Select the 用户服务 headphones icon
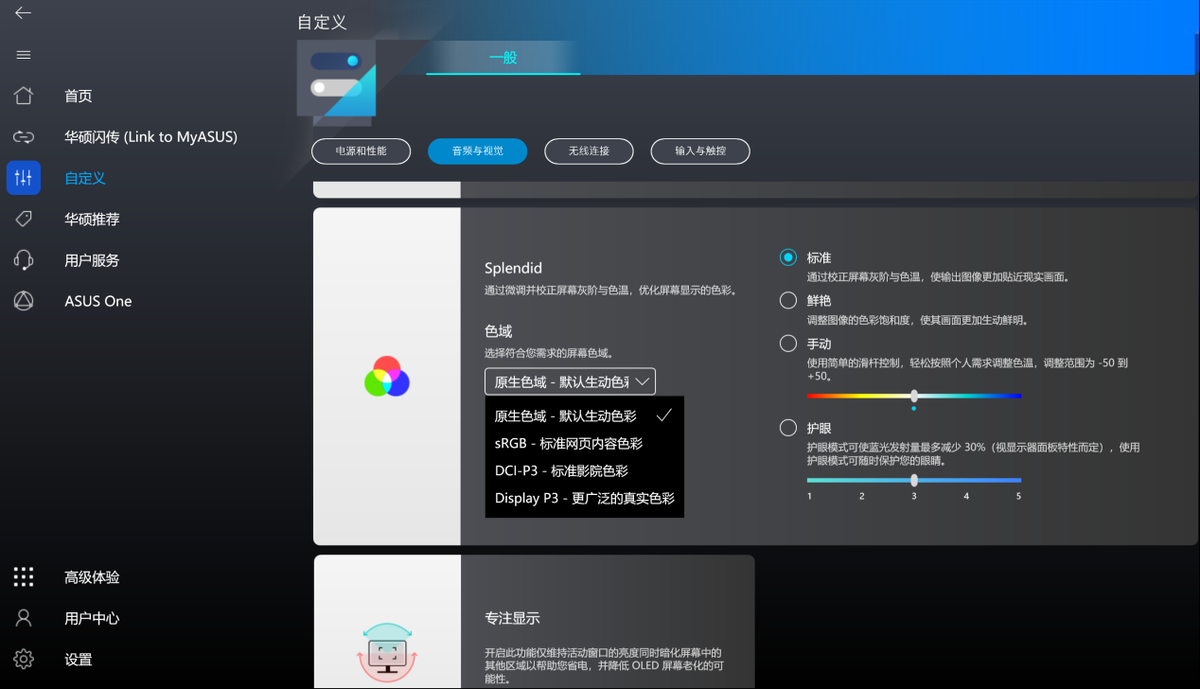Image resolution: width=1200 pixels, height=689 pixels. [x=23, y=260]
